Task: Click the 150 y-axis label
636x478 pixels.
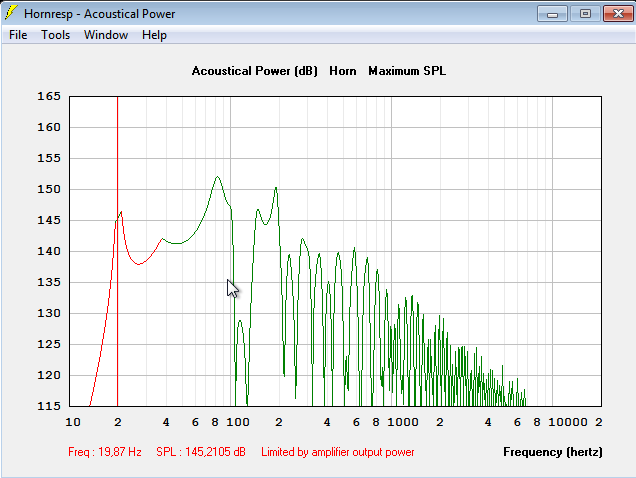Action: 49,189
